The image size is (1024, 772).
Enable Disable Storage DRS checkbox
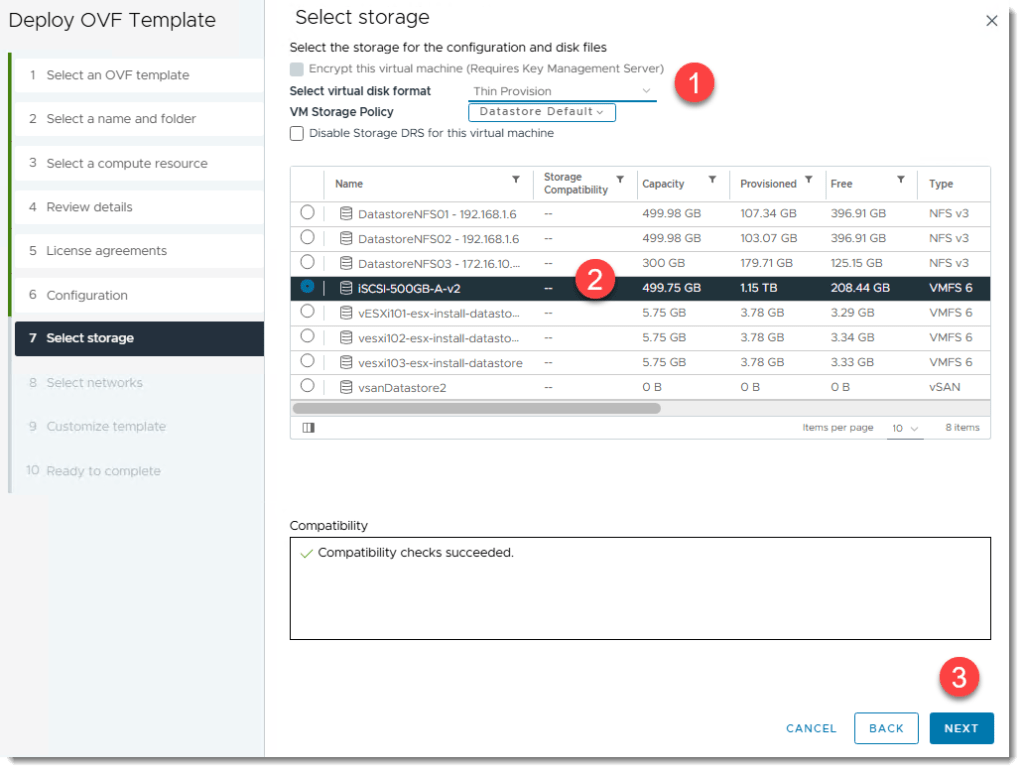(x=297, y=133)
